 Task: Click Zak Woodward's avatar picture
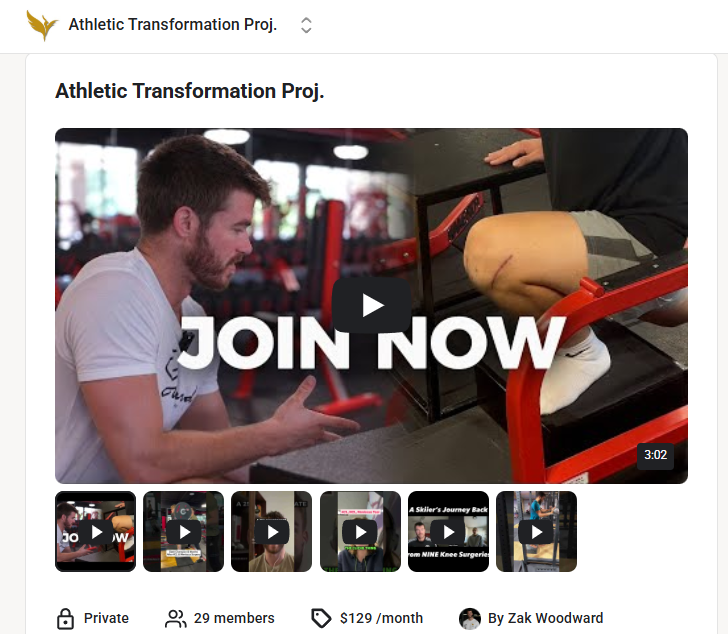coord(470,618)
